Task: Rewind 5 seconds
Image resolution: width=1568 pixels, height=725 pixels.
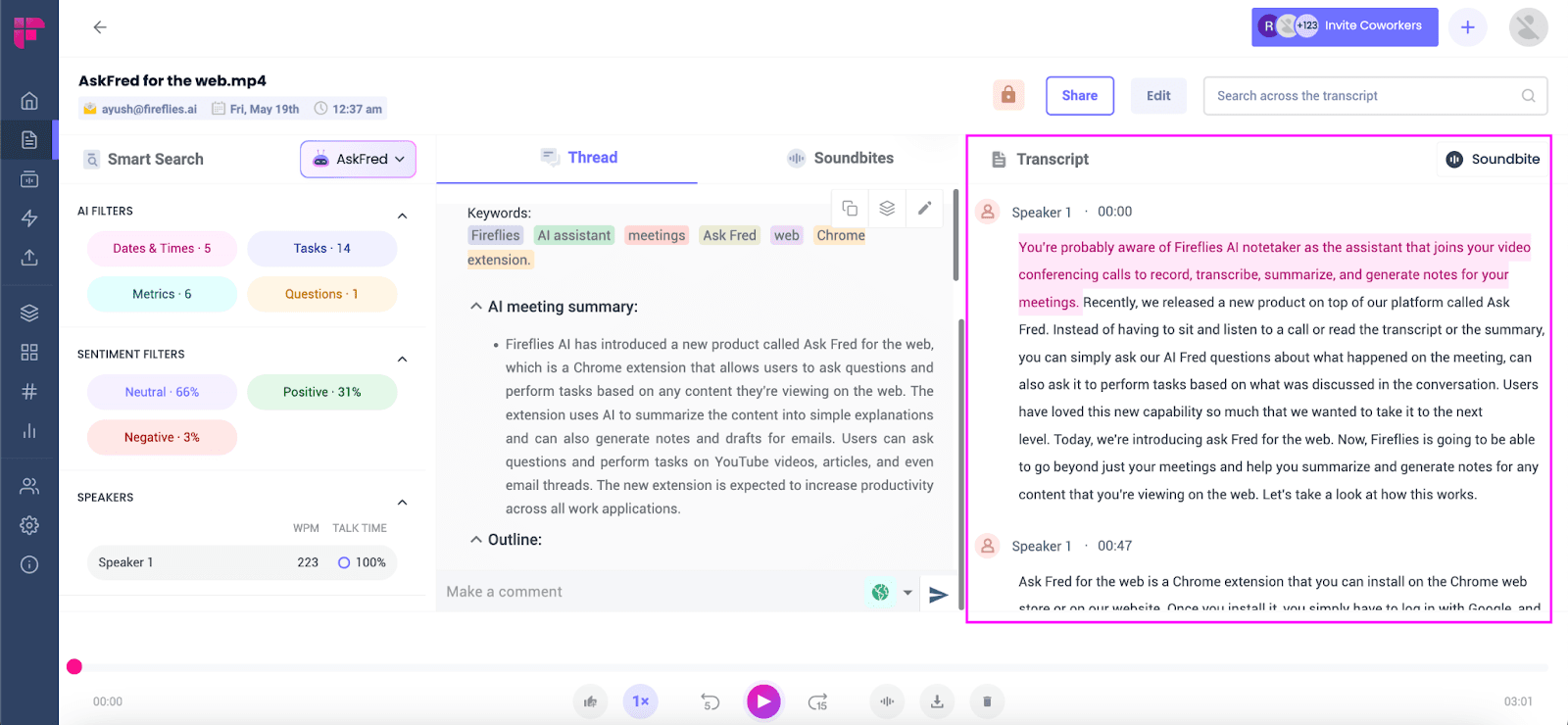Action: [x=710, y=701]
